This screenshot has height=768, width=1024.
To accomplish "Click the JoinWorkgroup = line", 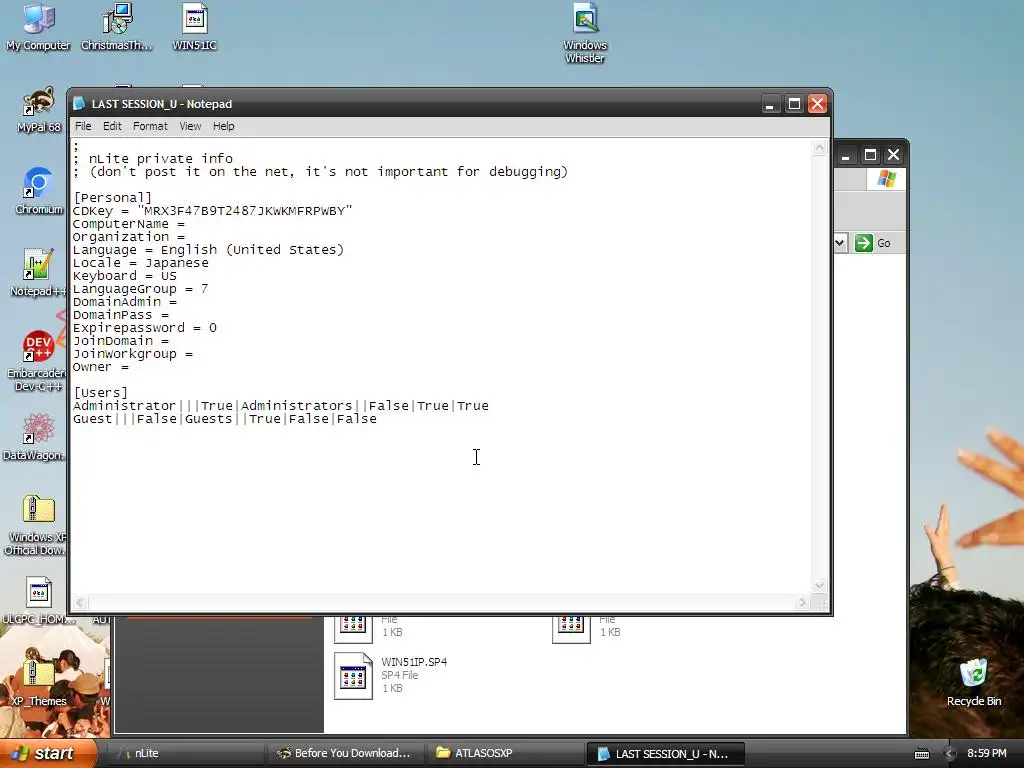I will [x=133, y=354].
